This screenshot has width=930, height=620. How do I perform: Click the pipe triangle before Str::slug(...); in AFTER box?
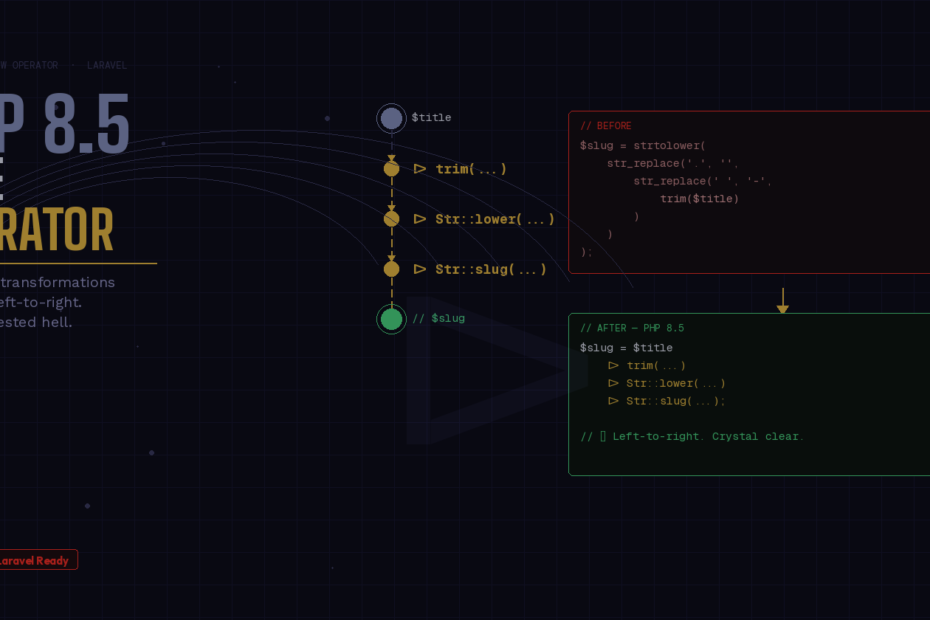pos(613,401)
